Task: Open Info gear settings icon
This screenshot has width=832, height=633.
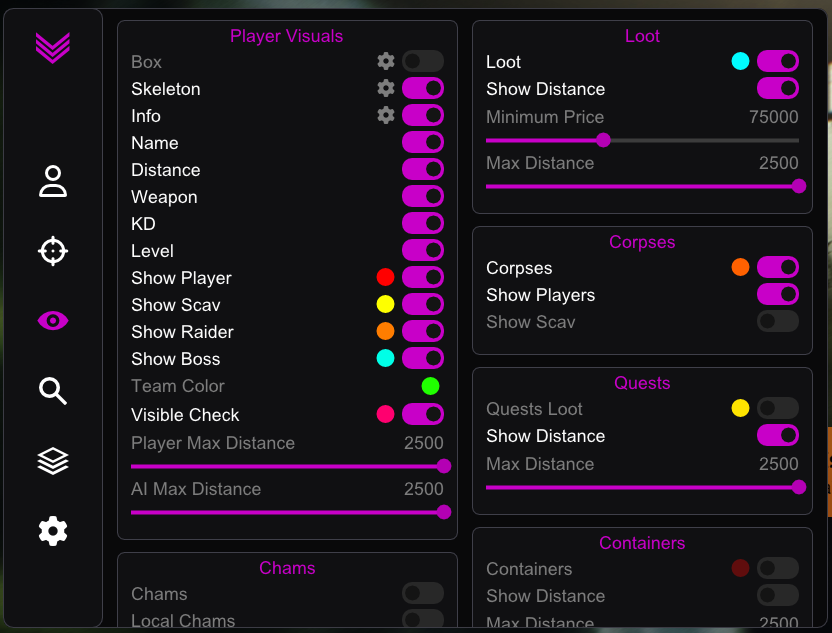Action: pos(386,115)
